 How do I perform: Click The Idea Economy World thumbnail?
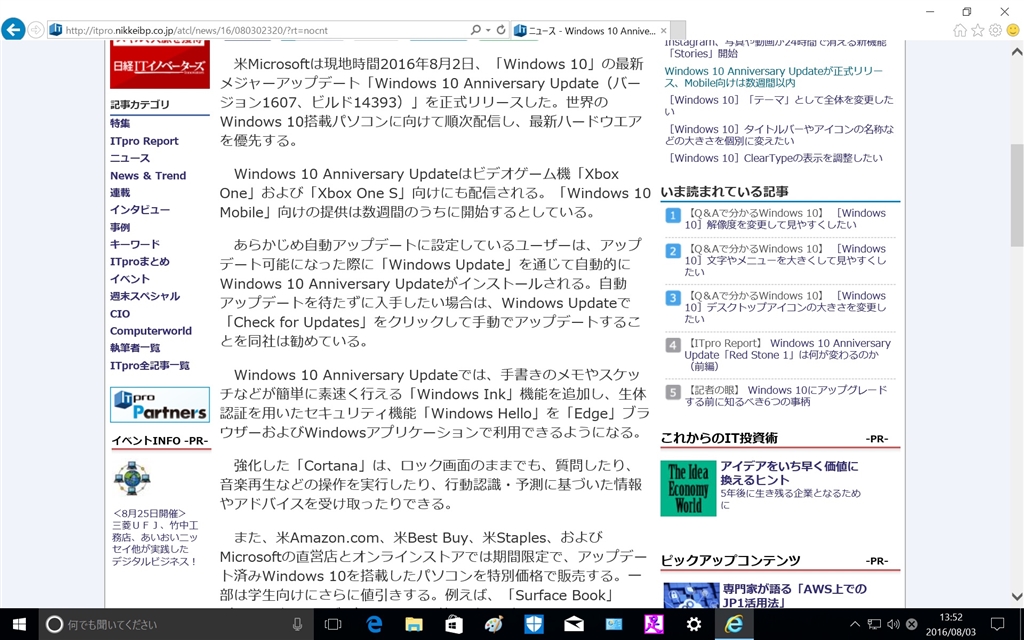click(688, 488)
